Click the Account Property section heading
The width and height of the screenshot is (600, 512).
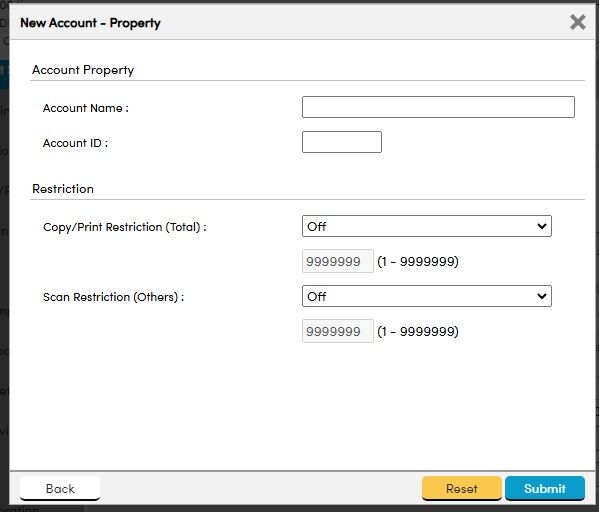tap(83, 70)
